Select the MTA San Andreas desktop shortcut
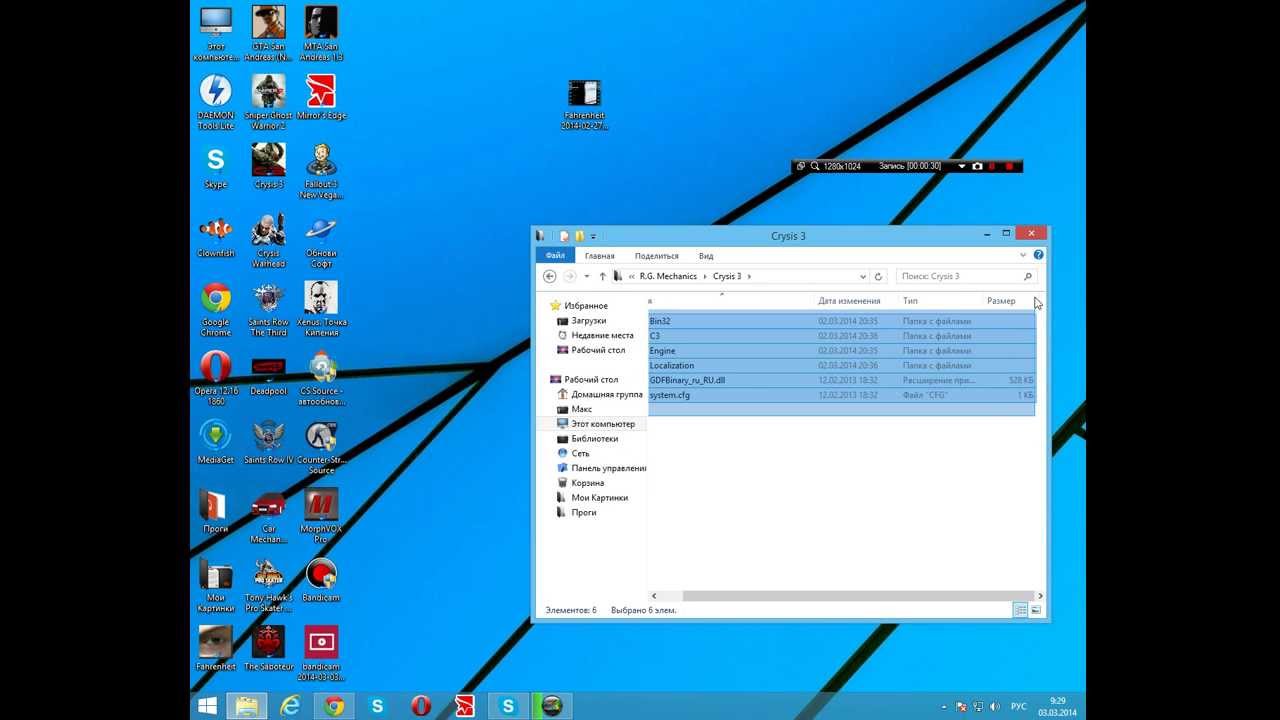 click(321, 33)
